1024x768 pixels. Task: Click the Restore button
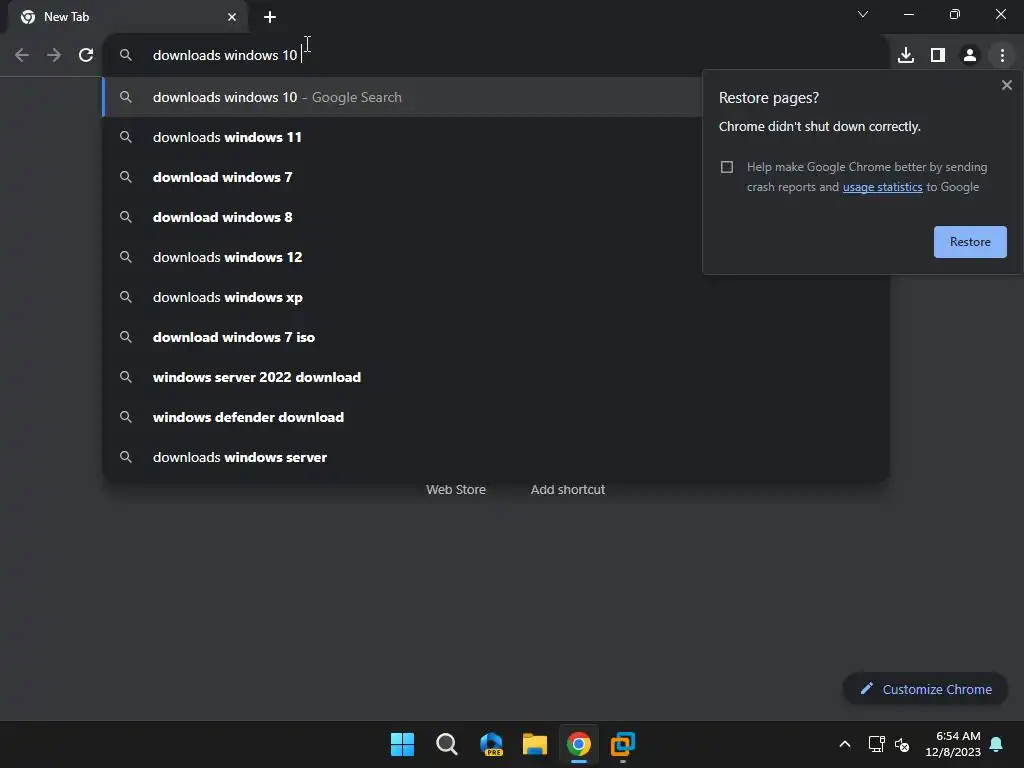tap(970, 242)
